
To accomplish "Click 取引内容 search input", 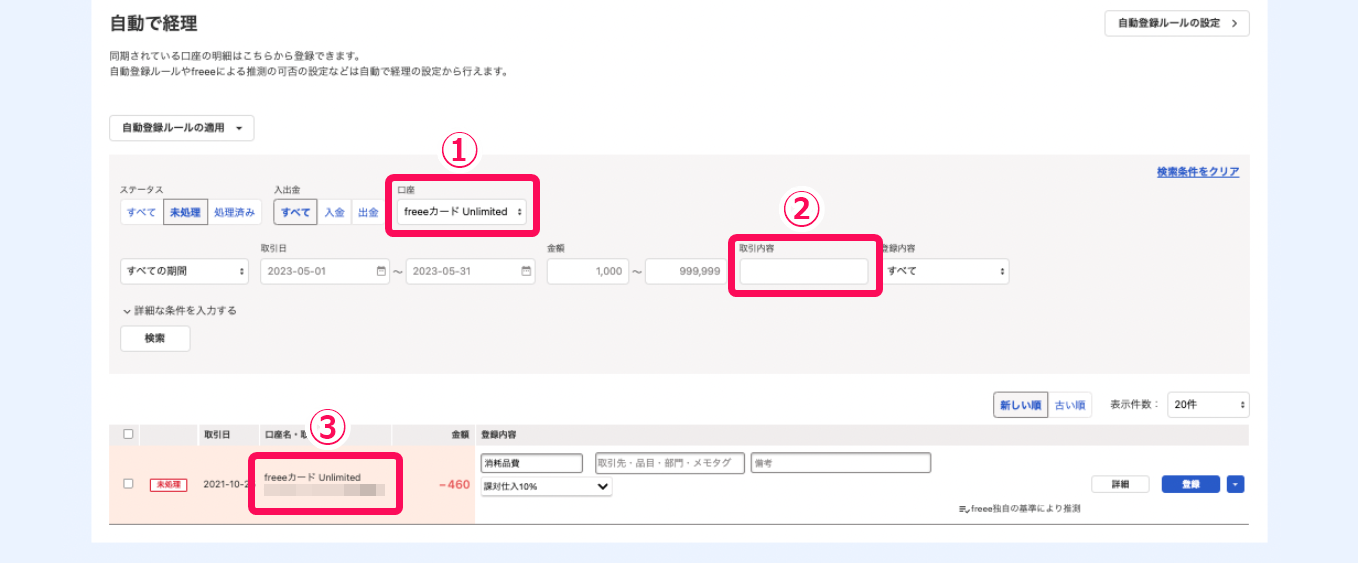I will (x=804, y=271).
